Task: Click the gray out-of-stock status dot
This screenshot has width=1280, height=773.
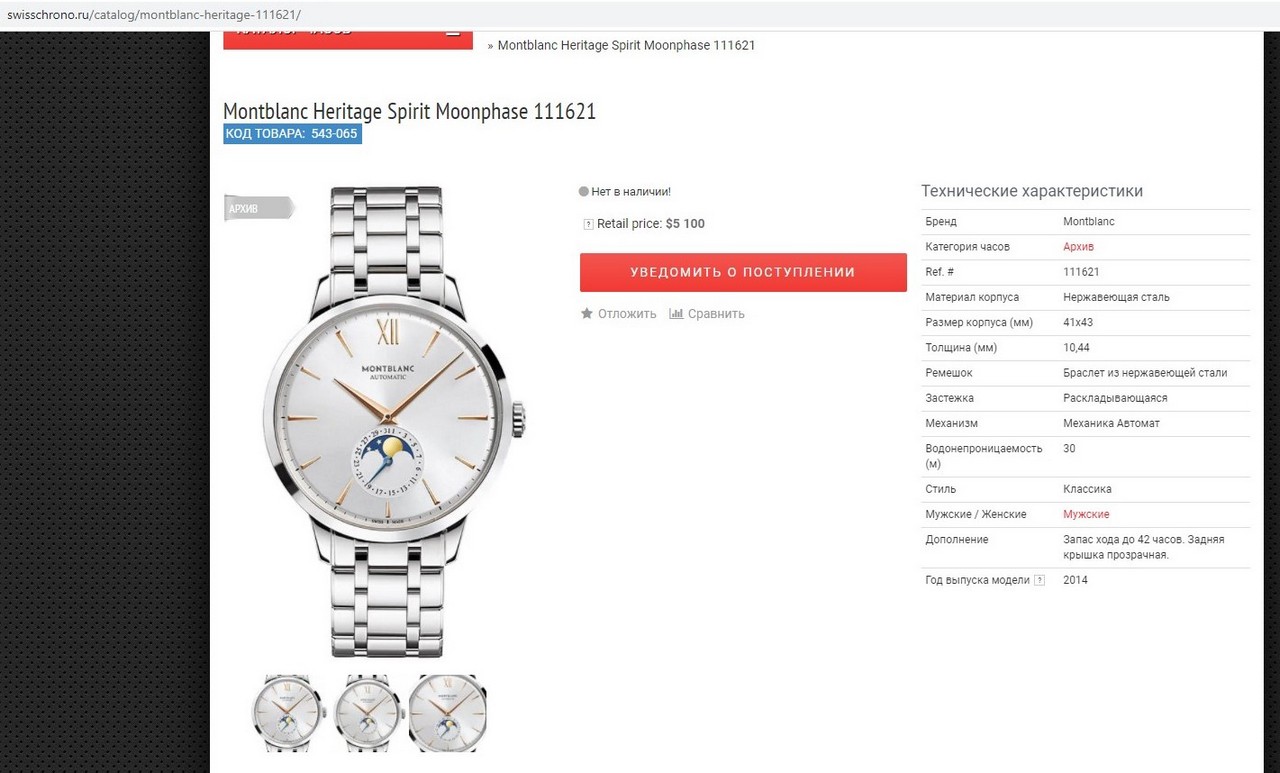Action: click(x=584, y=191)
